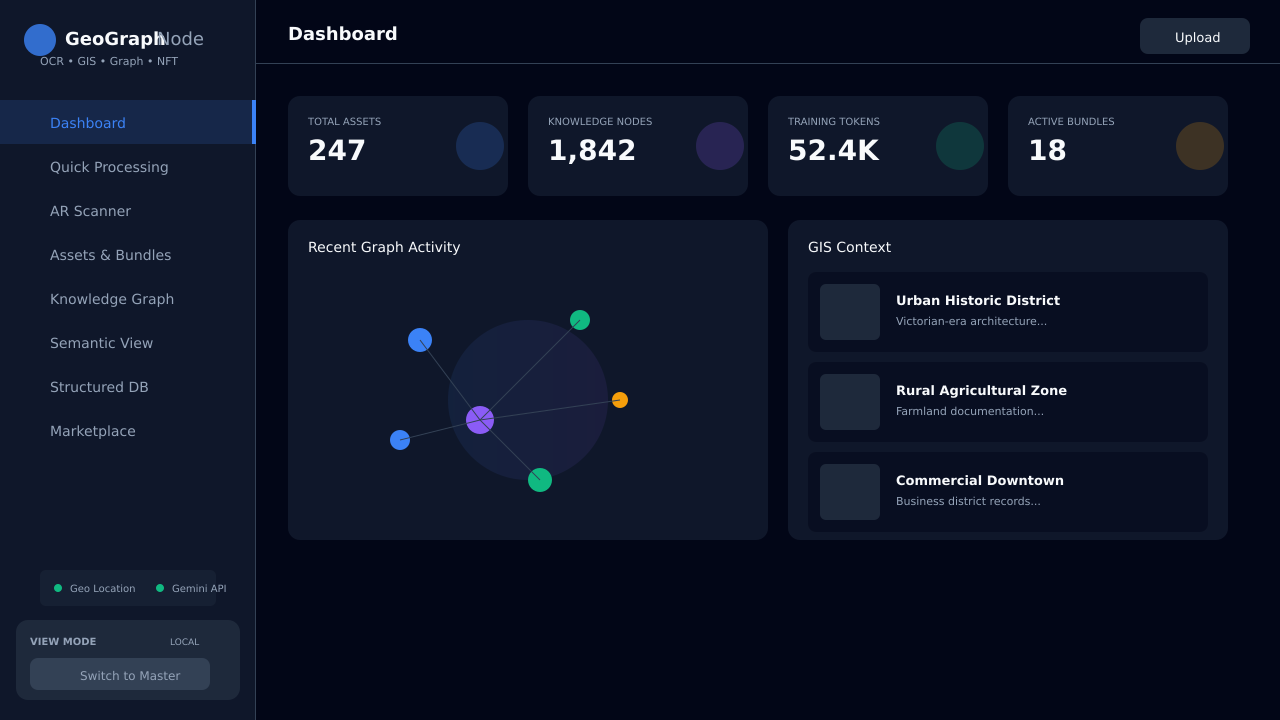The image size is (1280, 720).
Task: Select the top green graph node
Action: tap(580, 320)
